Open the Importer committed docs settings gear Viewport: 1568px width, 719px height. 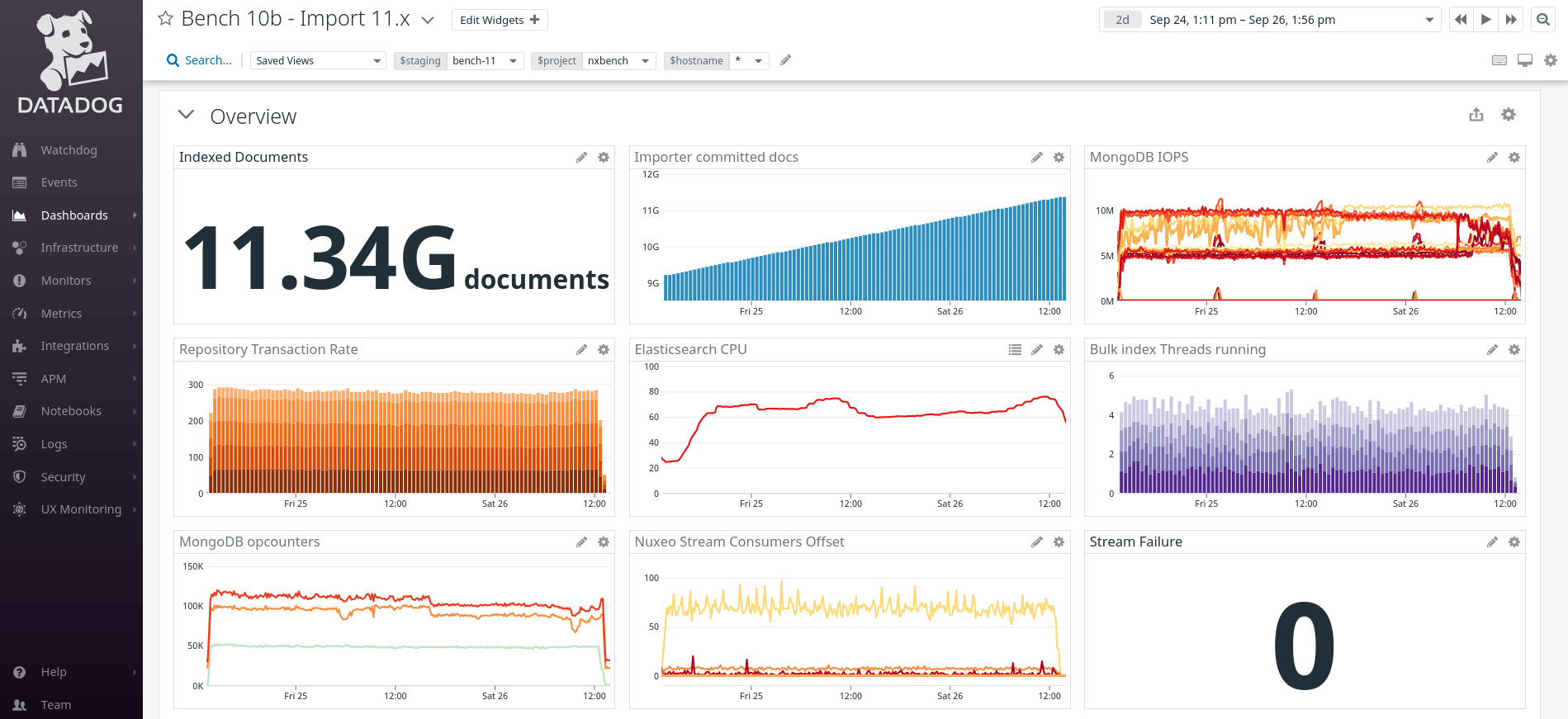(1059, 157)
